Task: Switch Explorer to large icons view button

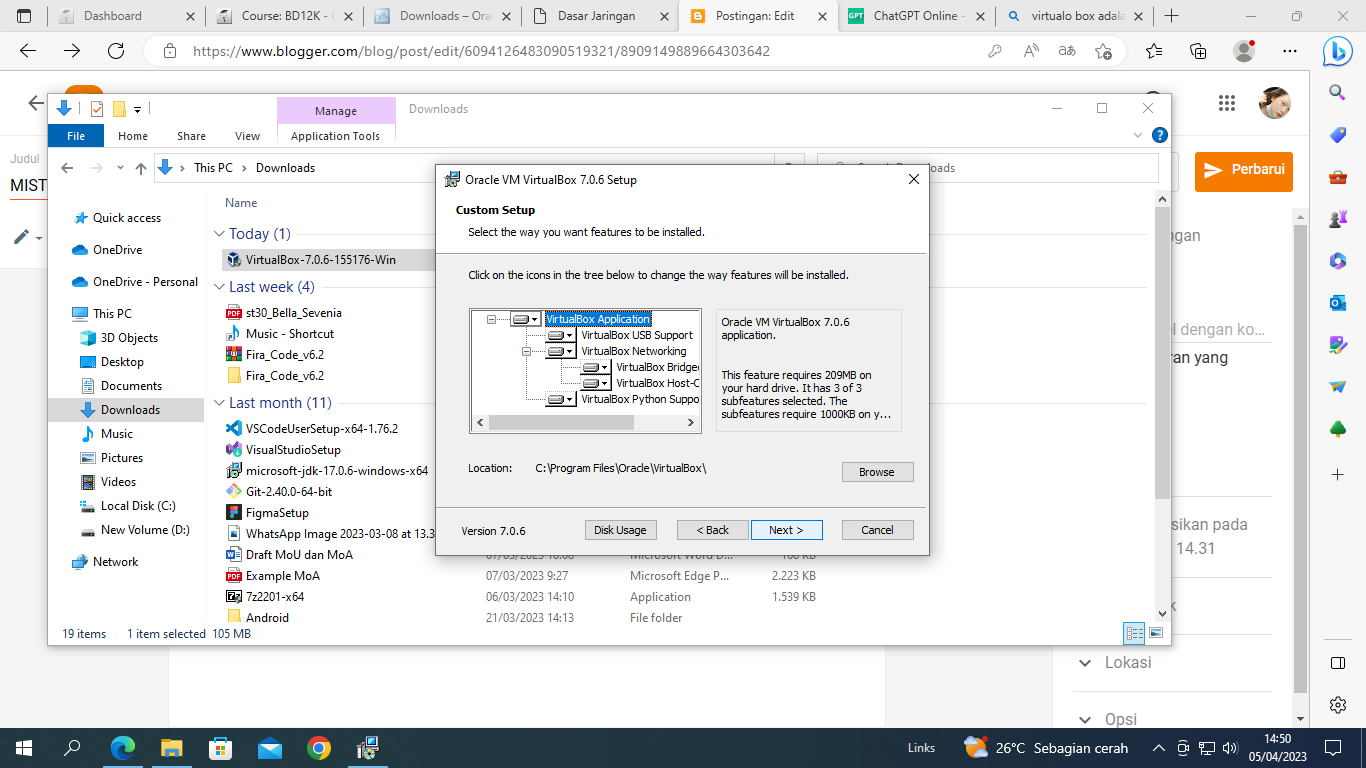Action: click(1156, 633)
